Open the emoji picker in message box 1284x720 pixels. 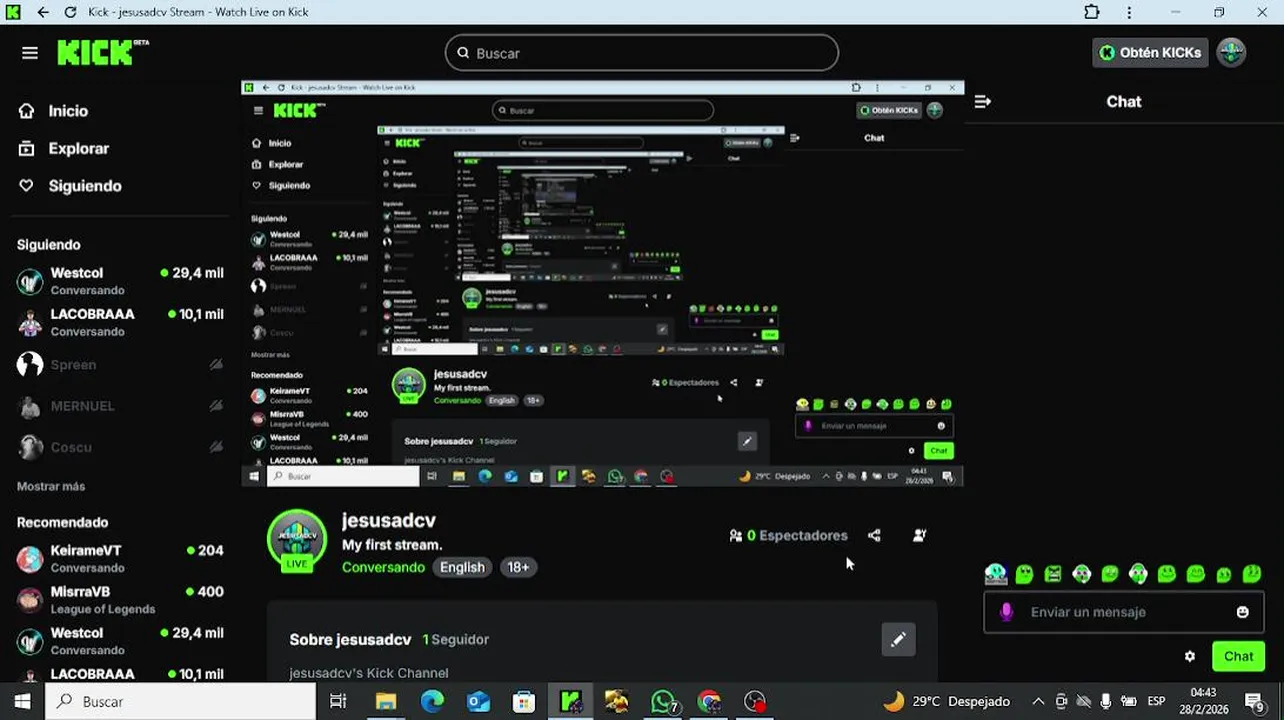pyautogui.click(x=1243, y=612)
